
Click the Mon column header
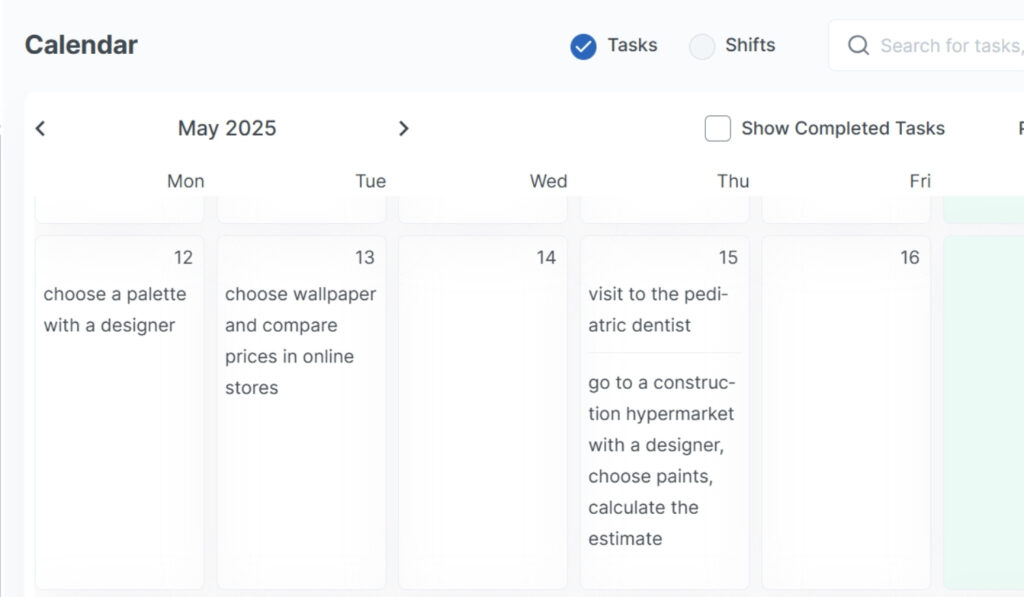pos(185,181)
